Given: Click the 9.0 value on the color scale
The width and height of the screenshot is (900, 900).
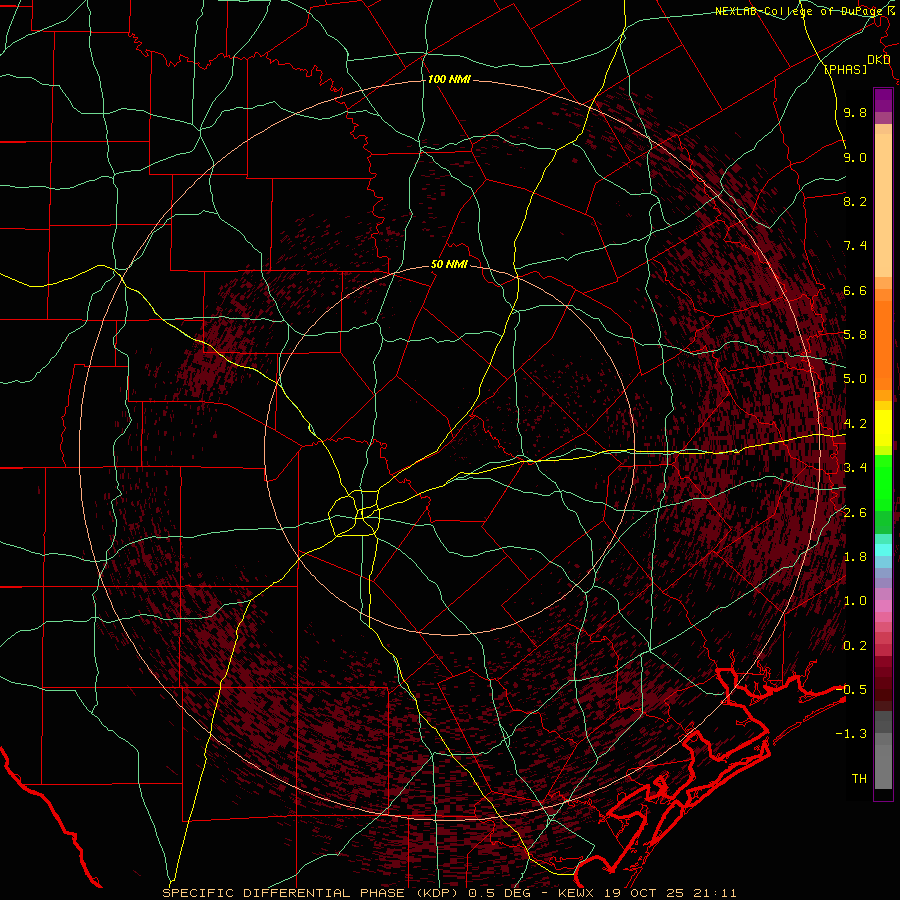Looking at the screenshot, I should click(855, 157).
